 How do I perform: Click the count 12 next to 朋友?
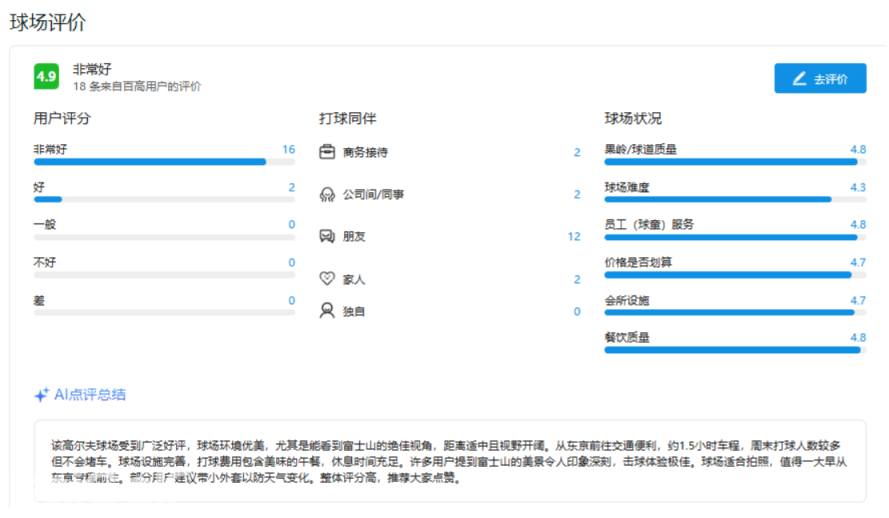tap(574, 236)
